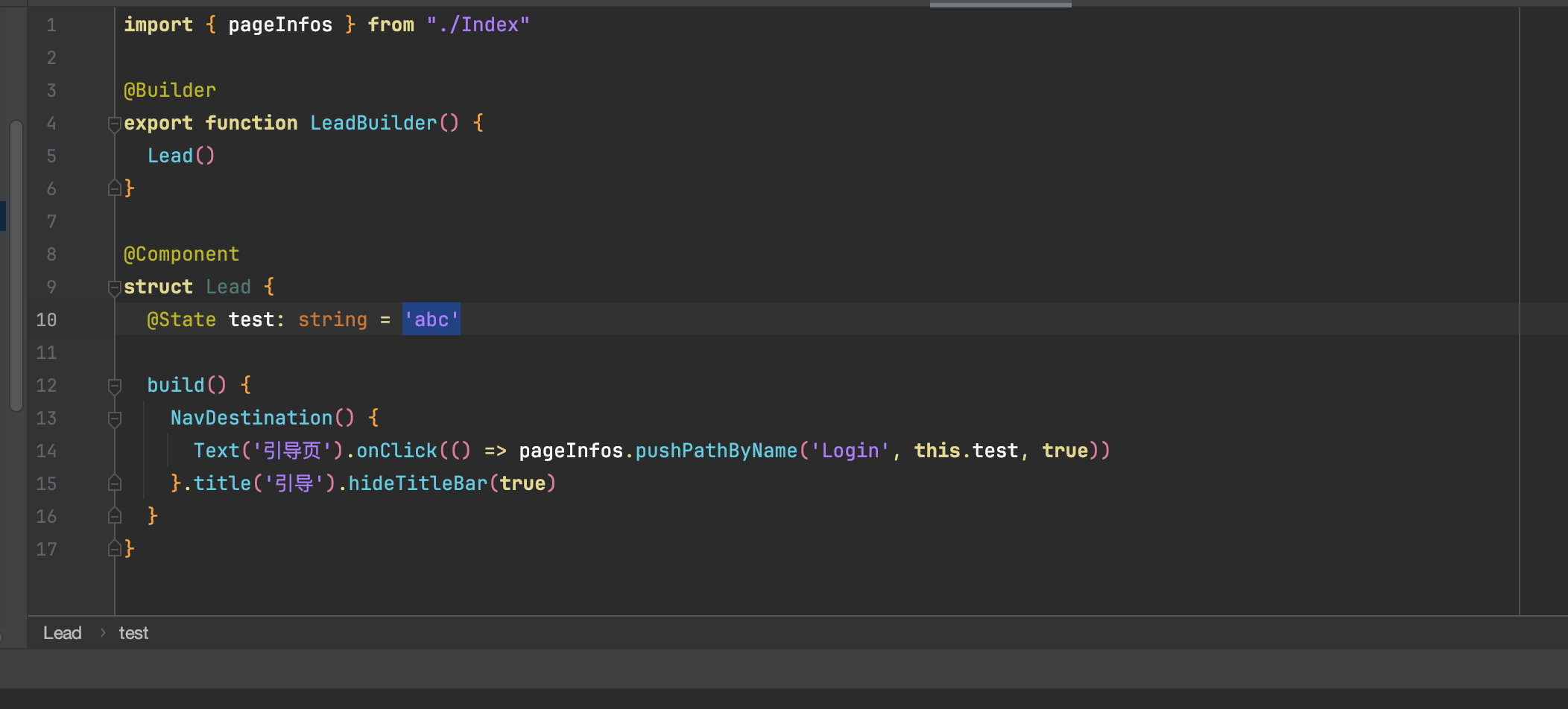Collapse the build() method fold marker
Screen dimensions: 1568x709
114,386
